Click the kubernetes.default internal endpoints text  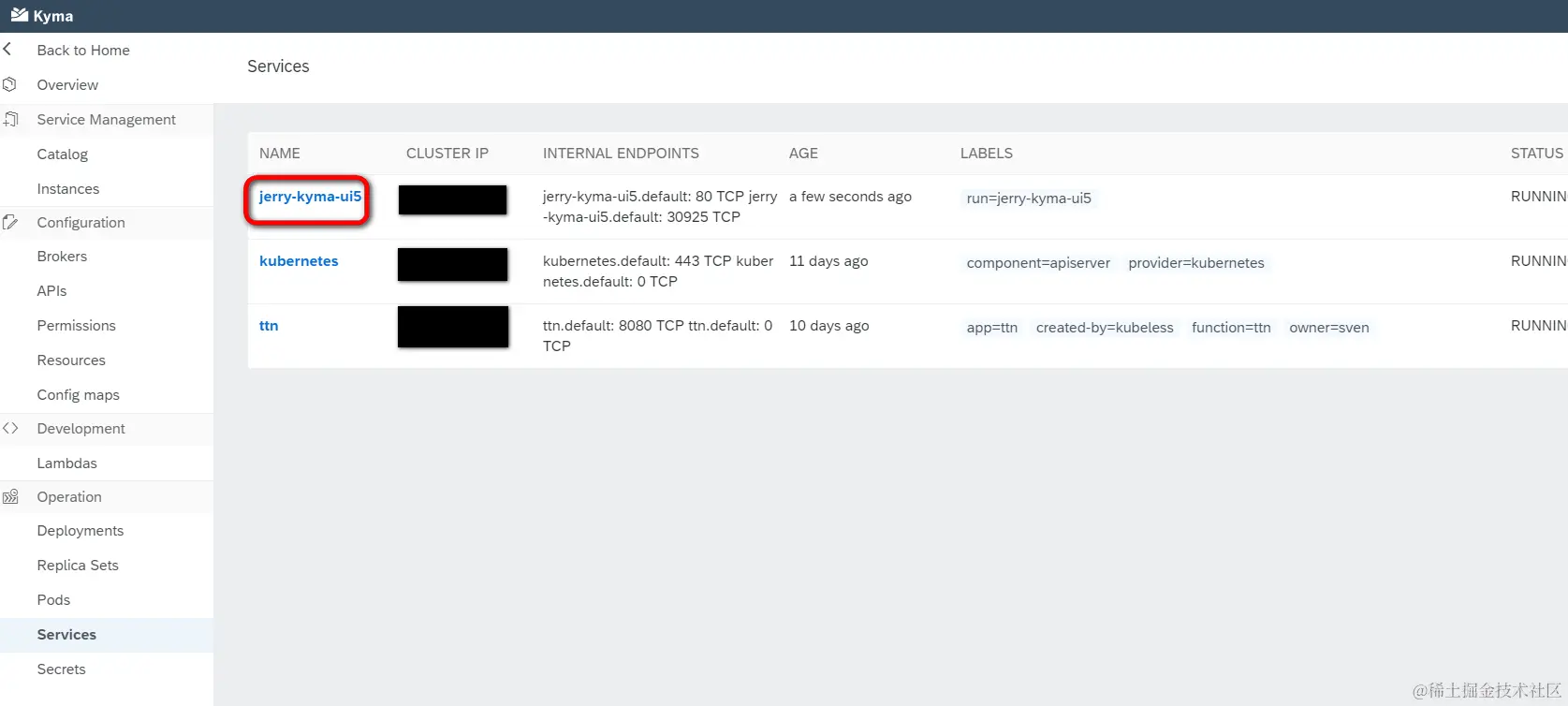pos(658,272)
